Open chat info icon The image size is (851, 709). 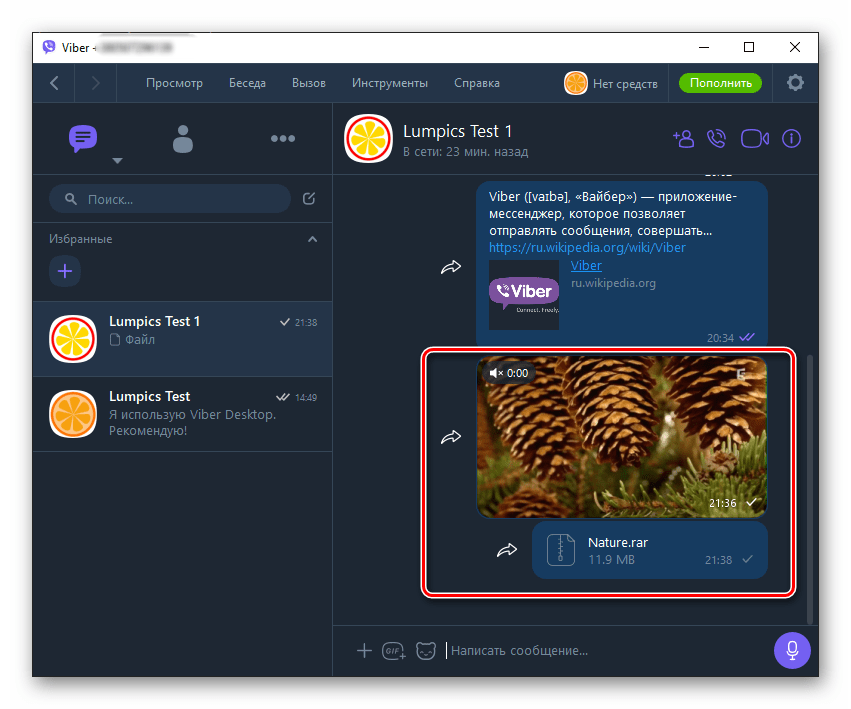[791, 139]
